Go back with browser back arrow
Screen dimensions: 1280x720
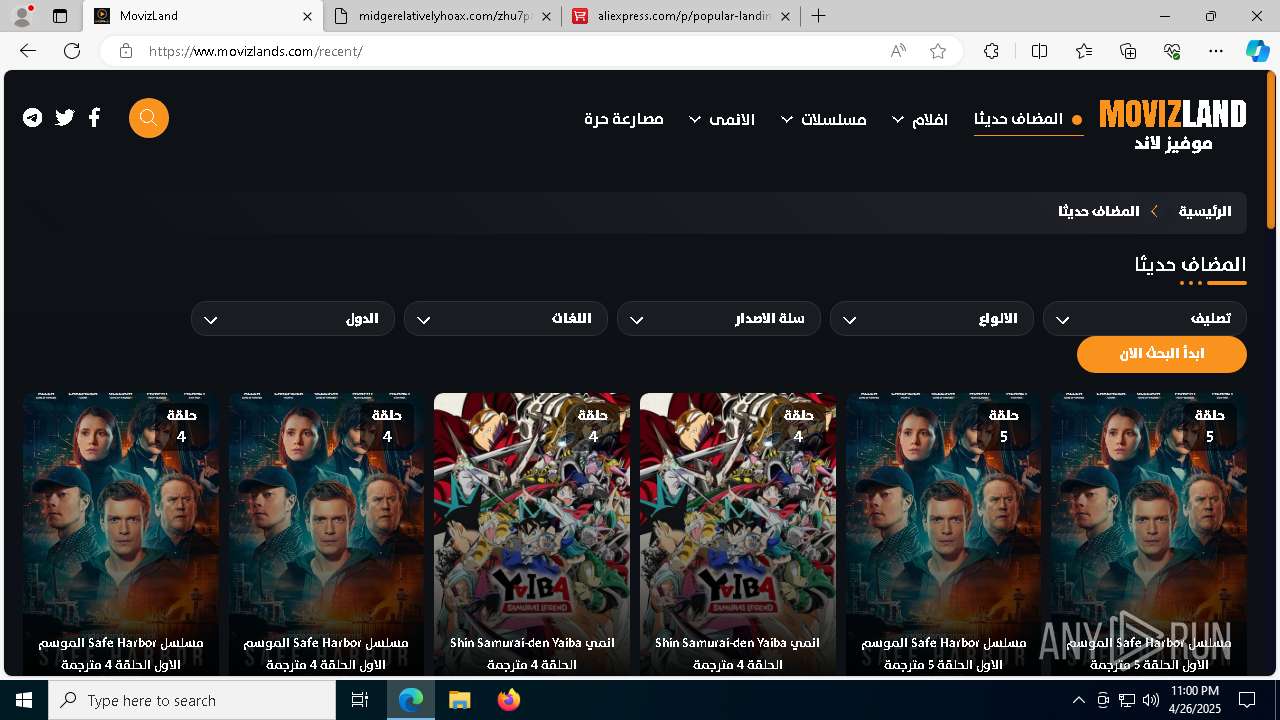click(28, 51)
